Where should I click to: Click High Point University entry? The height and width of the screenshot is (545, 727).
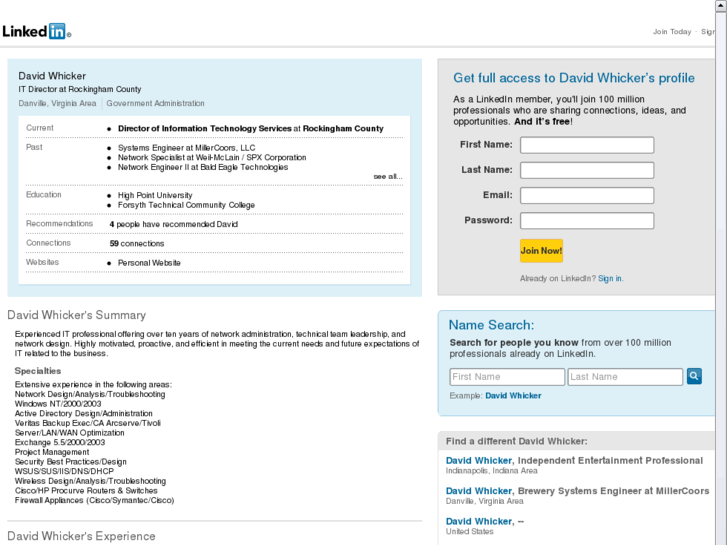click(155, 195)
